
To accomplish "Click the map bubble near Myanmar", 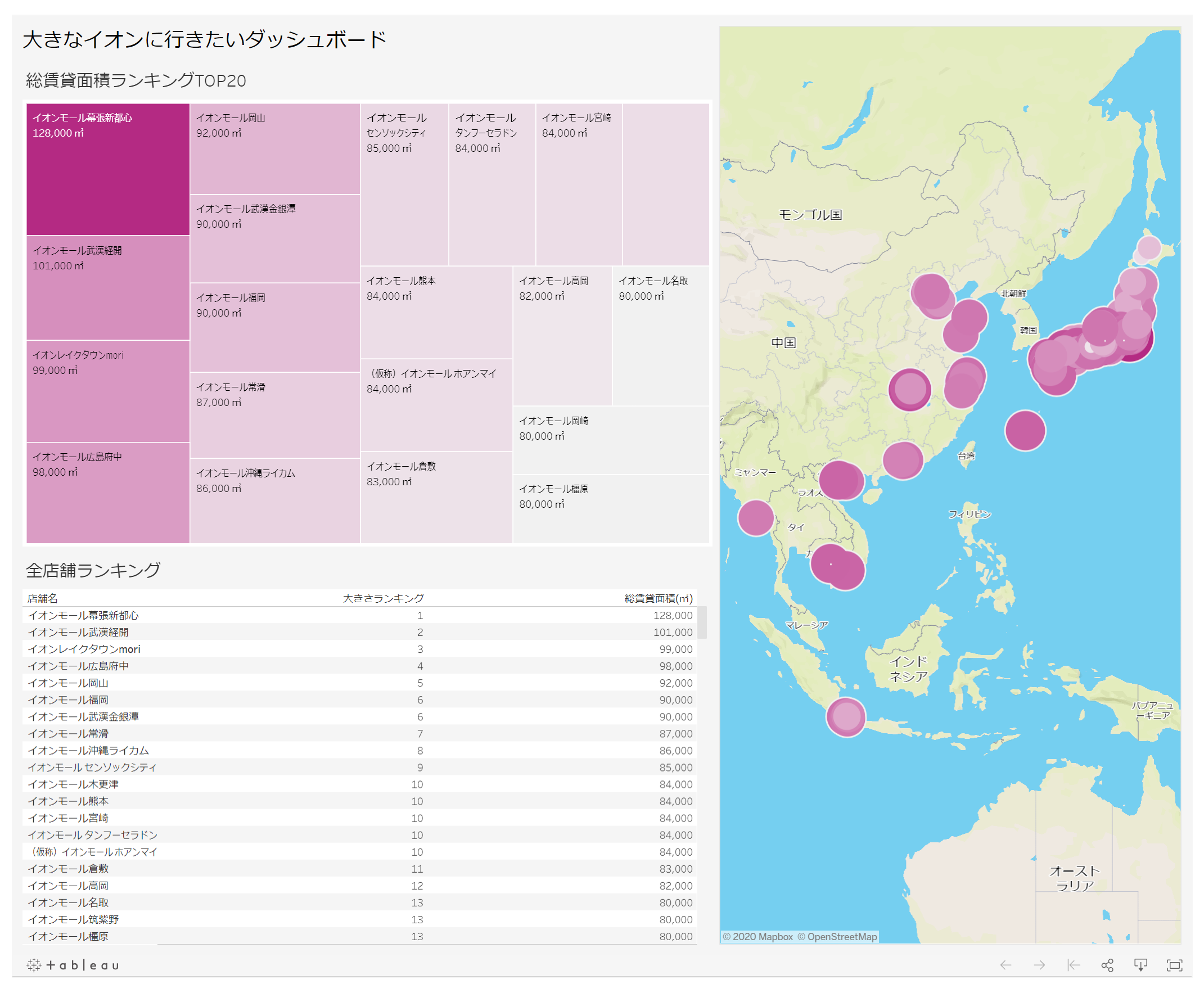I will pyautogui.click(x=756, y=517).
